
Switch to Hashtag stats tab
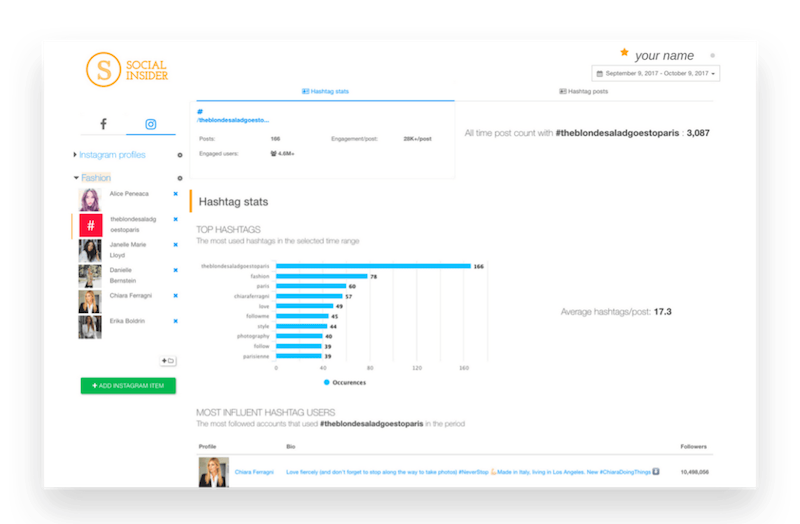[x=325, y=91]
